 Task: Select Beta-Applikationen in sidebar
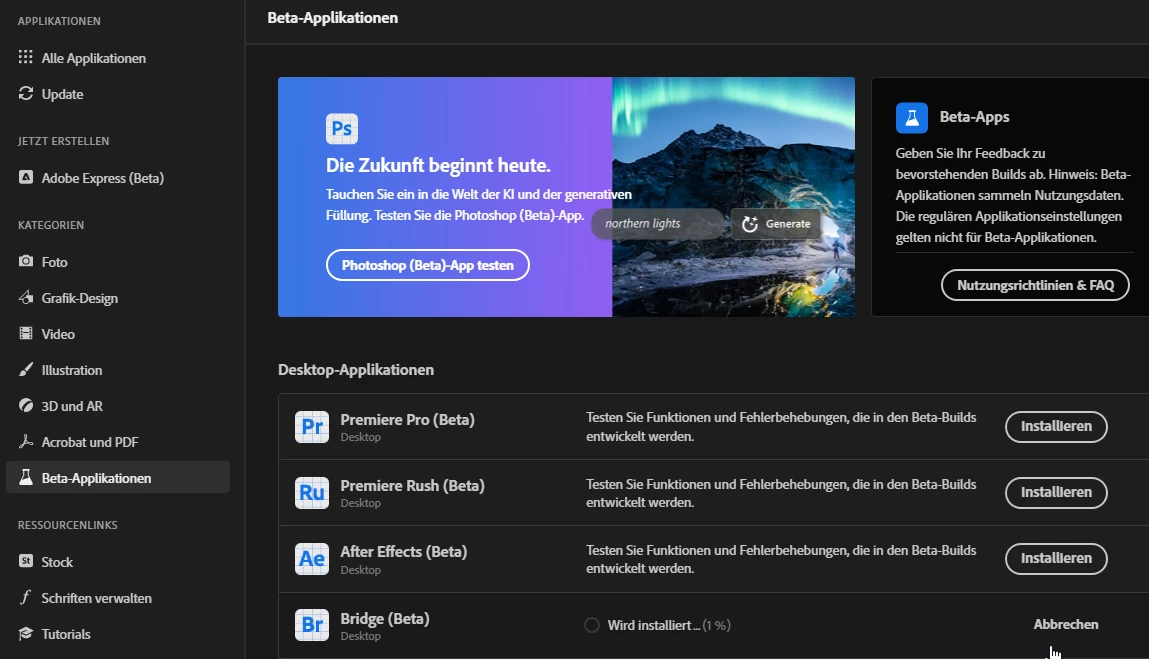click(117, 477)
